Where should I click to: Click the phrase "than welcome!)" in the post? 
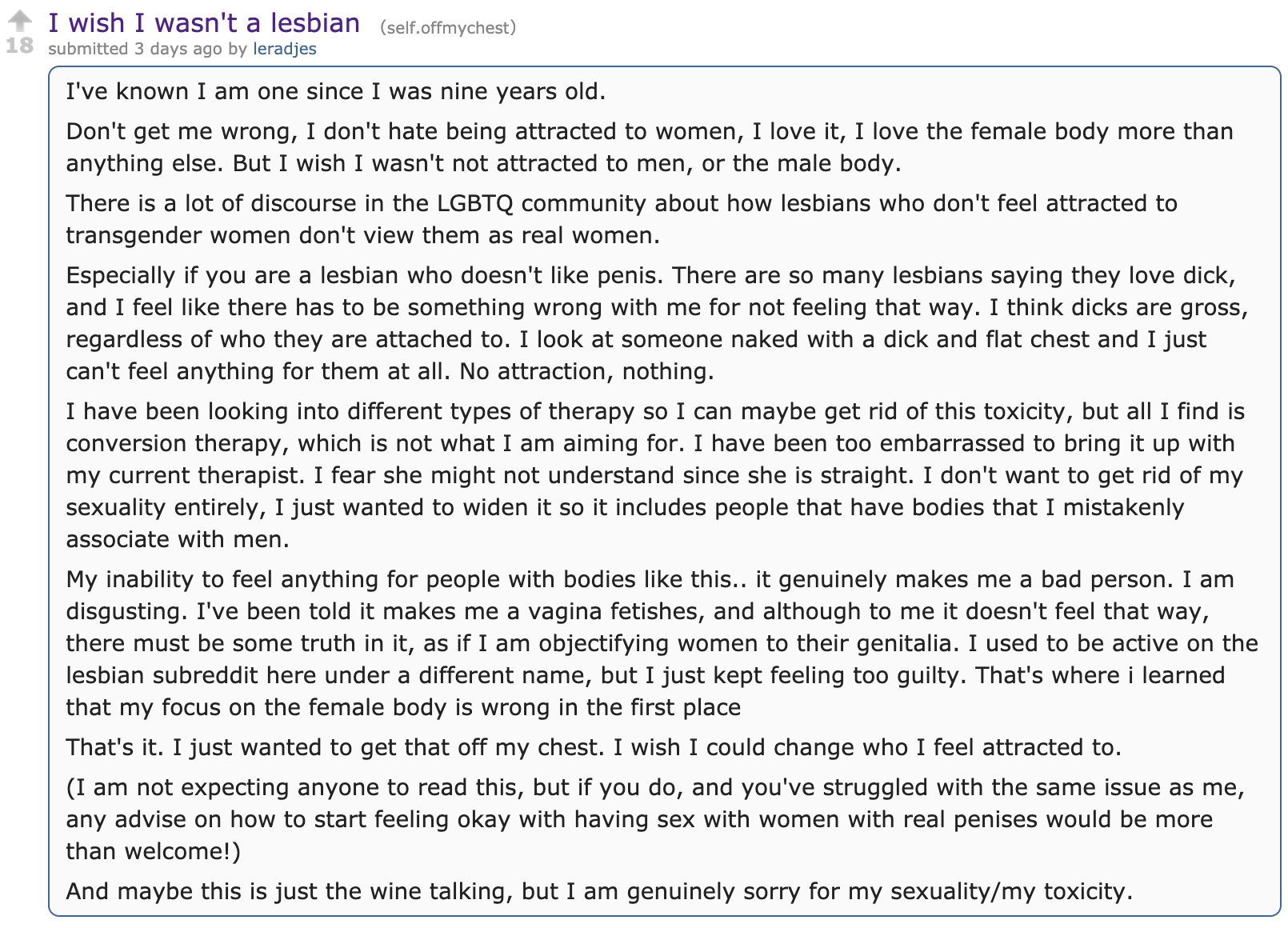153,851
